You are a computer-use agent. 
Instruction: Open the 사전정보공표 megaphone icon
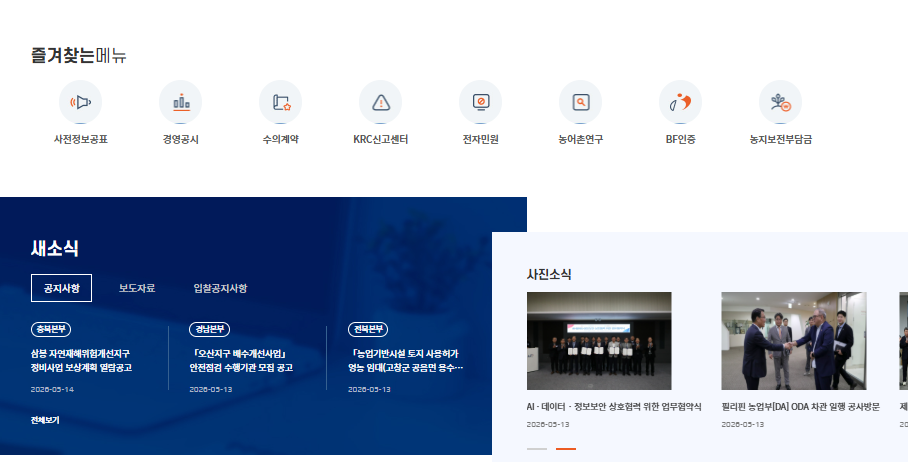[80, 102]
